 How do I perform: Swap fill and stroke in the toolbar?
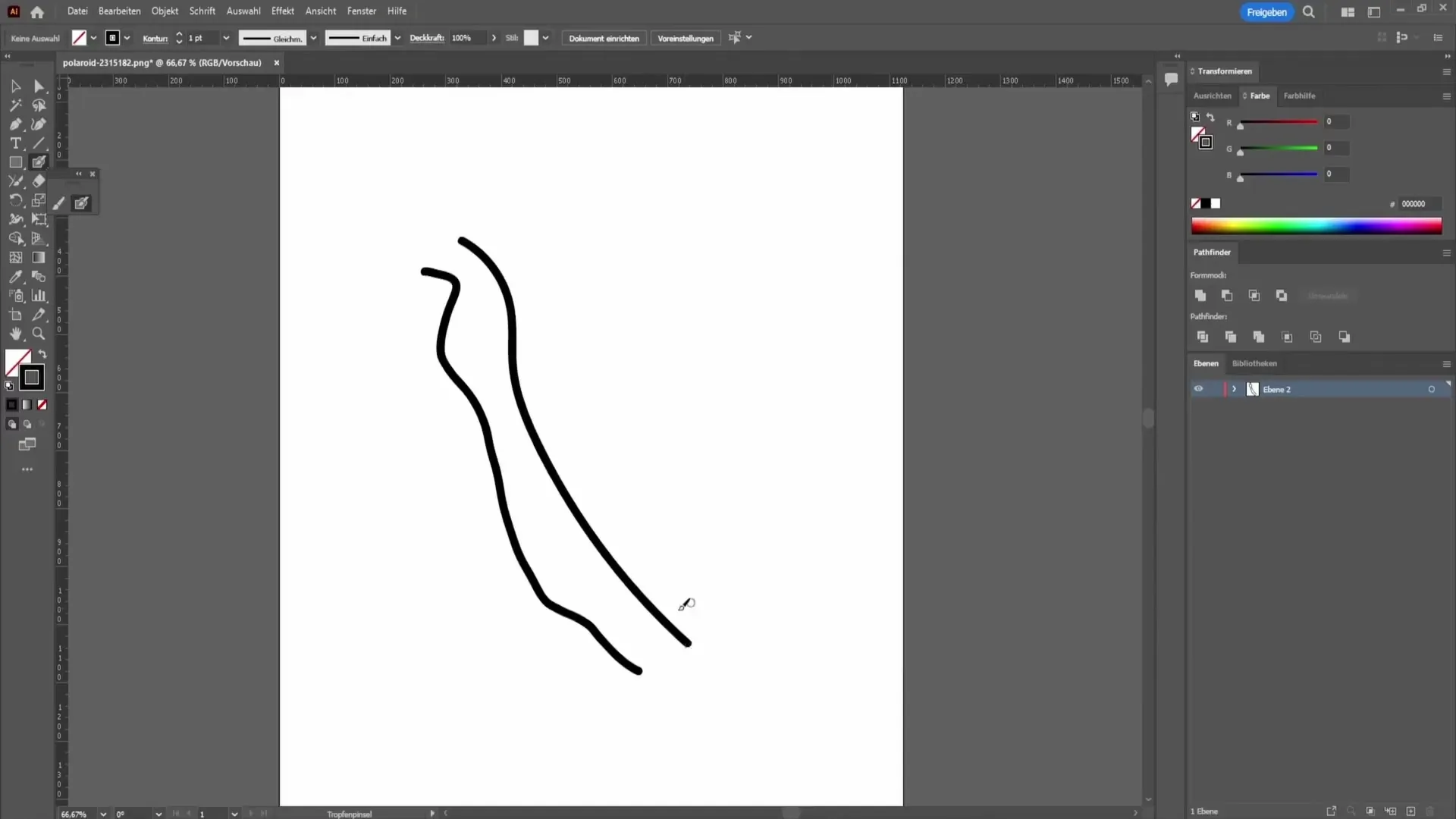(x=42, y=354)
